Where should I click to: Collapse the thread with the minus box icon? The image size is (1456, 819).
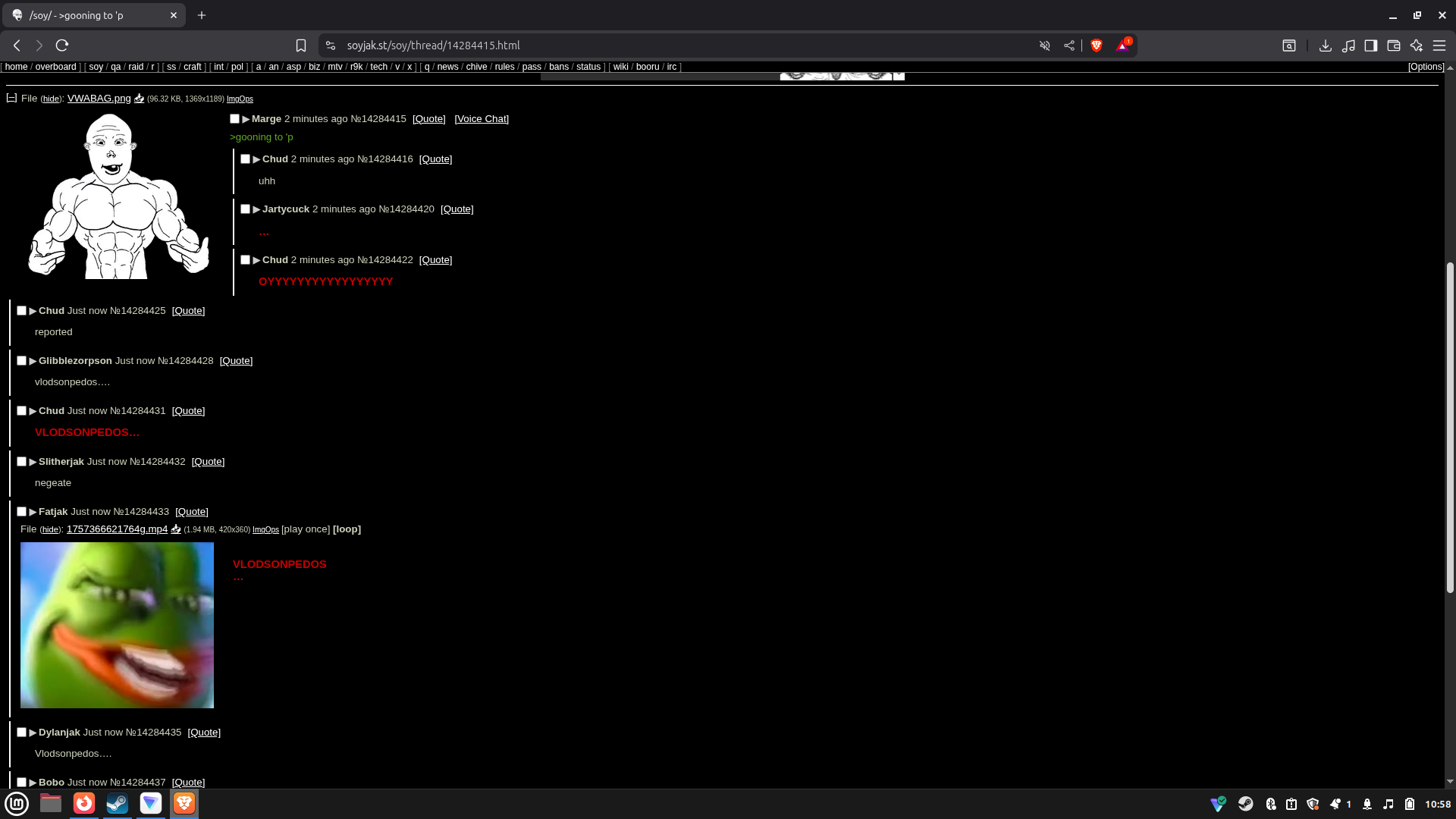click(x=11, y=99)
